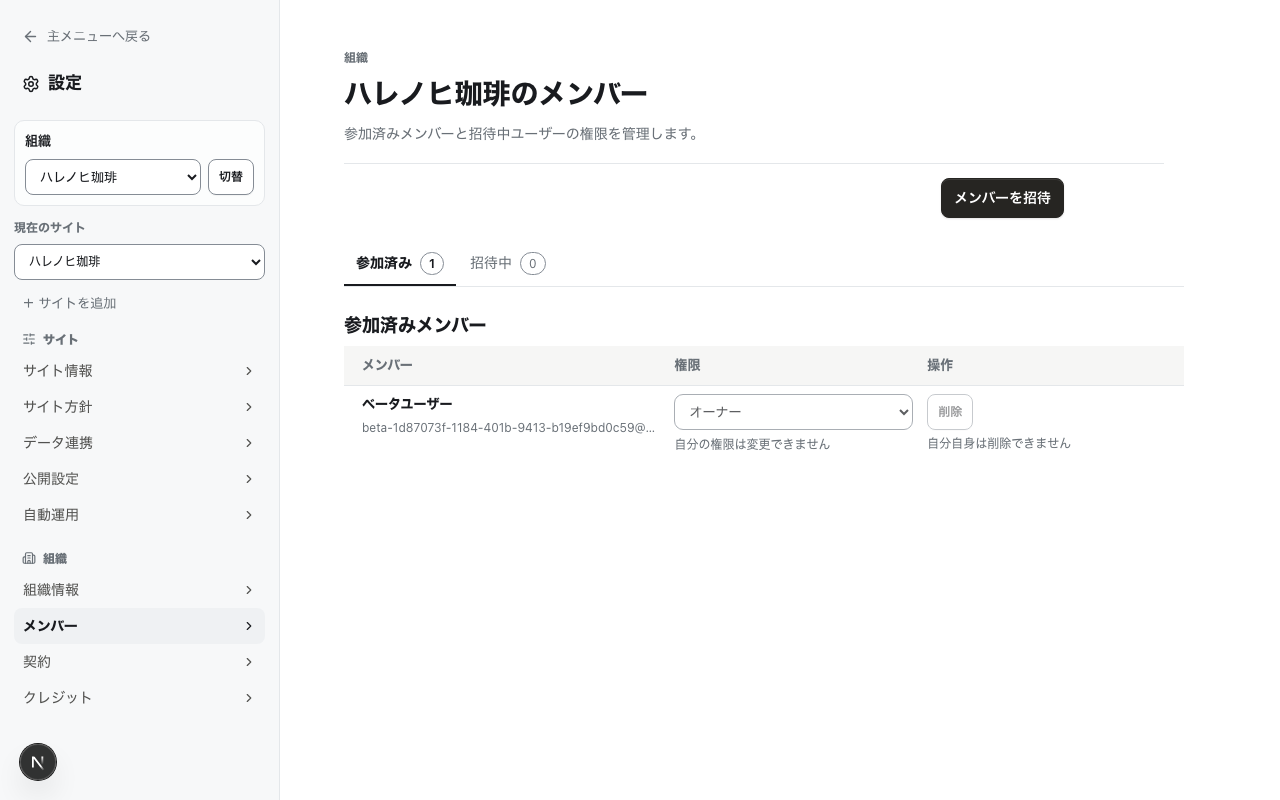Click the メンバーを招待 button
This screenshot has height=800, width=1280.
(1002, 198)
